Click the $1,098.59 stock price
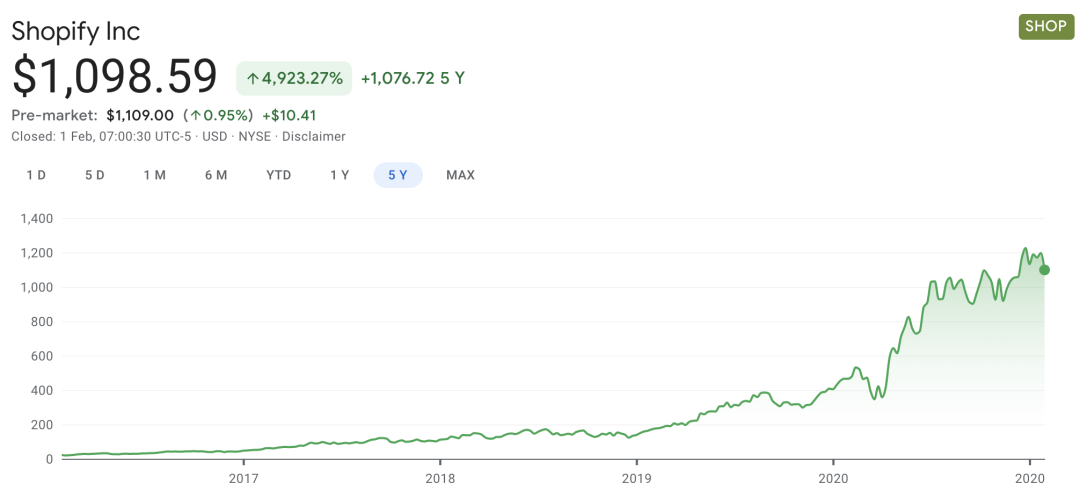This screenshot has height=491, width=1080. click(x=115, y=77)
